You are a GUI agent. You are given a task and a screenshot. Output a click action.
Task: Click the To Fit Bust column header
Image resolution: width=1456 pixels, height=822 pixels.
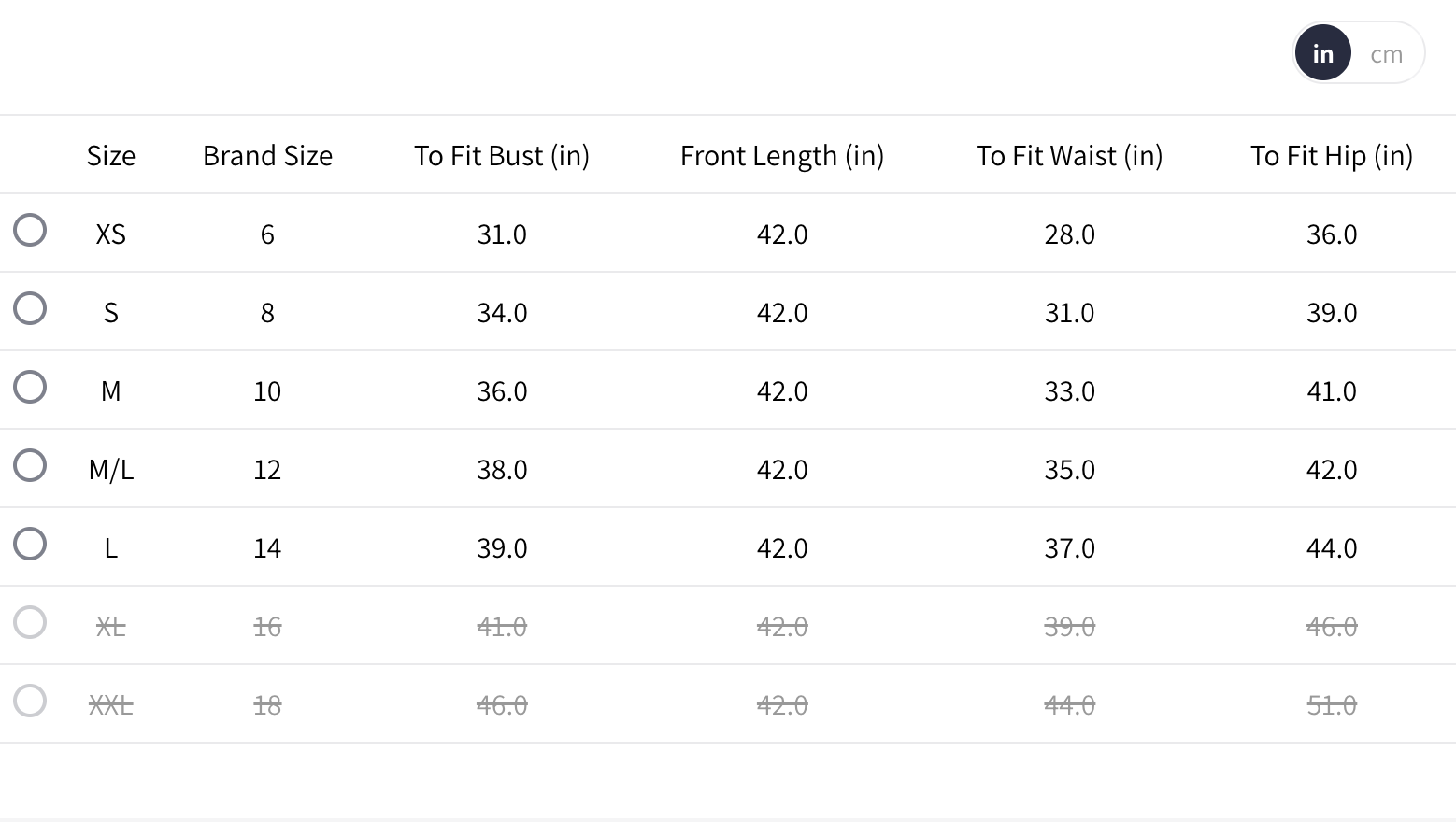(502, 155)
